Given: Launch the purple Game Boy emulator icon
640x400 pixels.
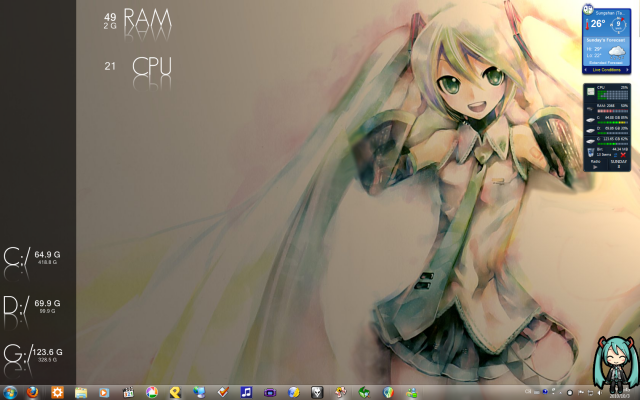Looking at the screenshot, I should [x=270, y=393].
